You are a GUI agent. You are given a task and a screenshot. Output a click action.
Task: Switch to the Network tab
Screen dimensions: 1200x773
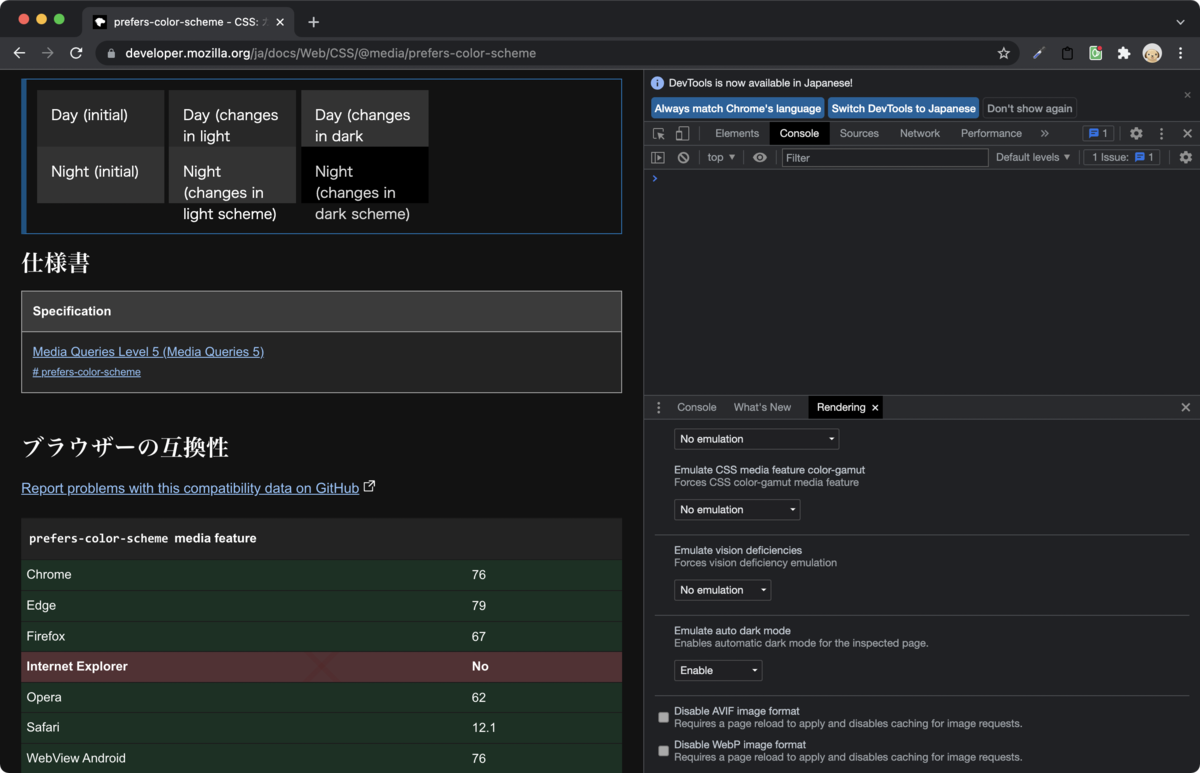(x=919, y=133)
